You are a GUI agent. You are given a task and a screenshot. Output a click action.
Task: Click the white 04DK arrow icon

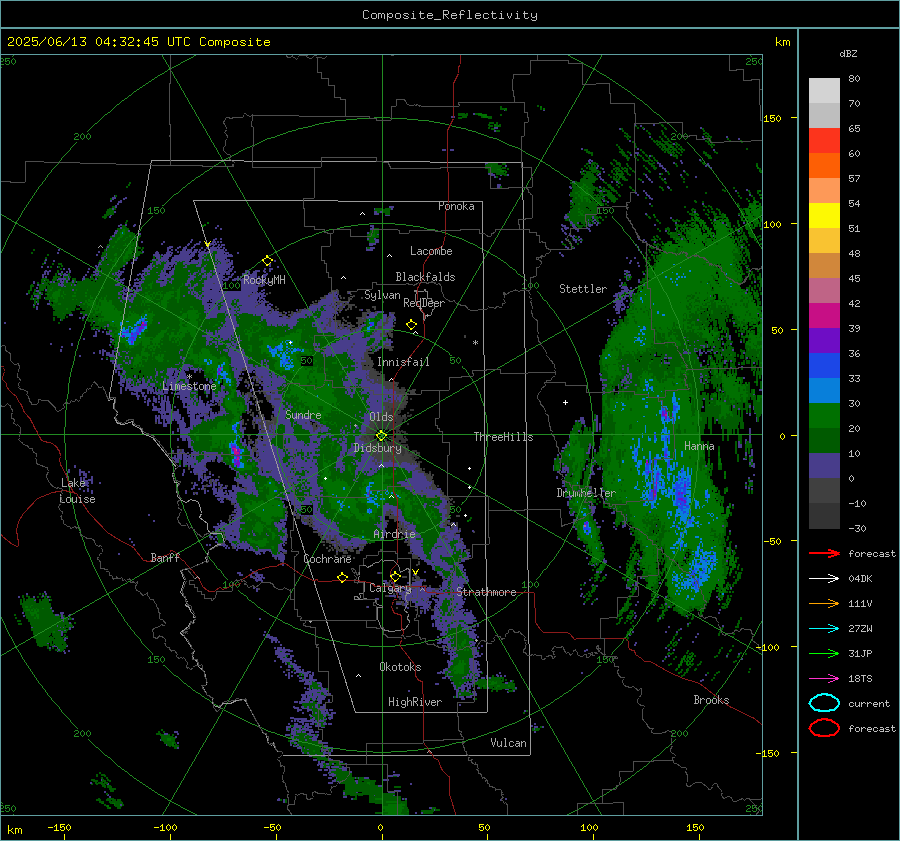point(824,579)
